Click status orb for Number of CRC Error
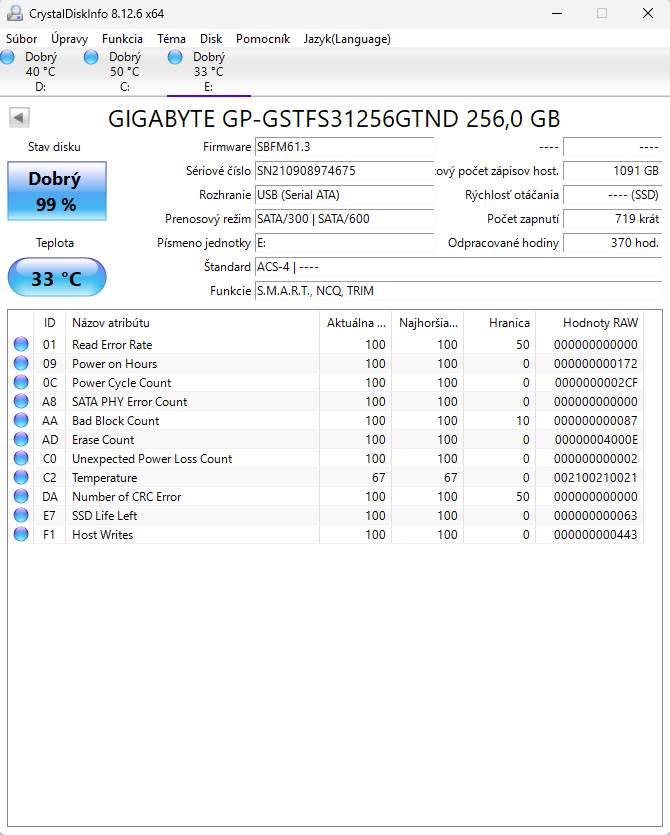670x835 pixels. [21, 497]
